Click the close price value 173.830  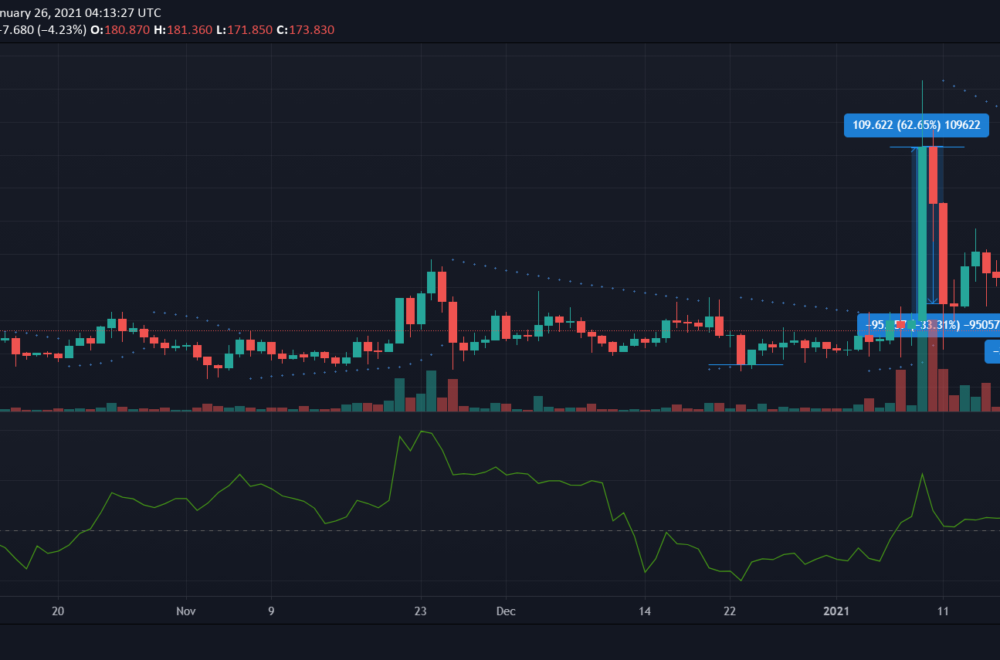(x=311, y=30)
